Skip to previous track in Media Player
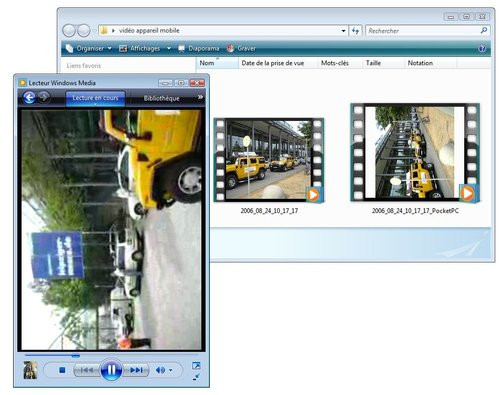500x395 pixels. 87,370
